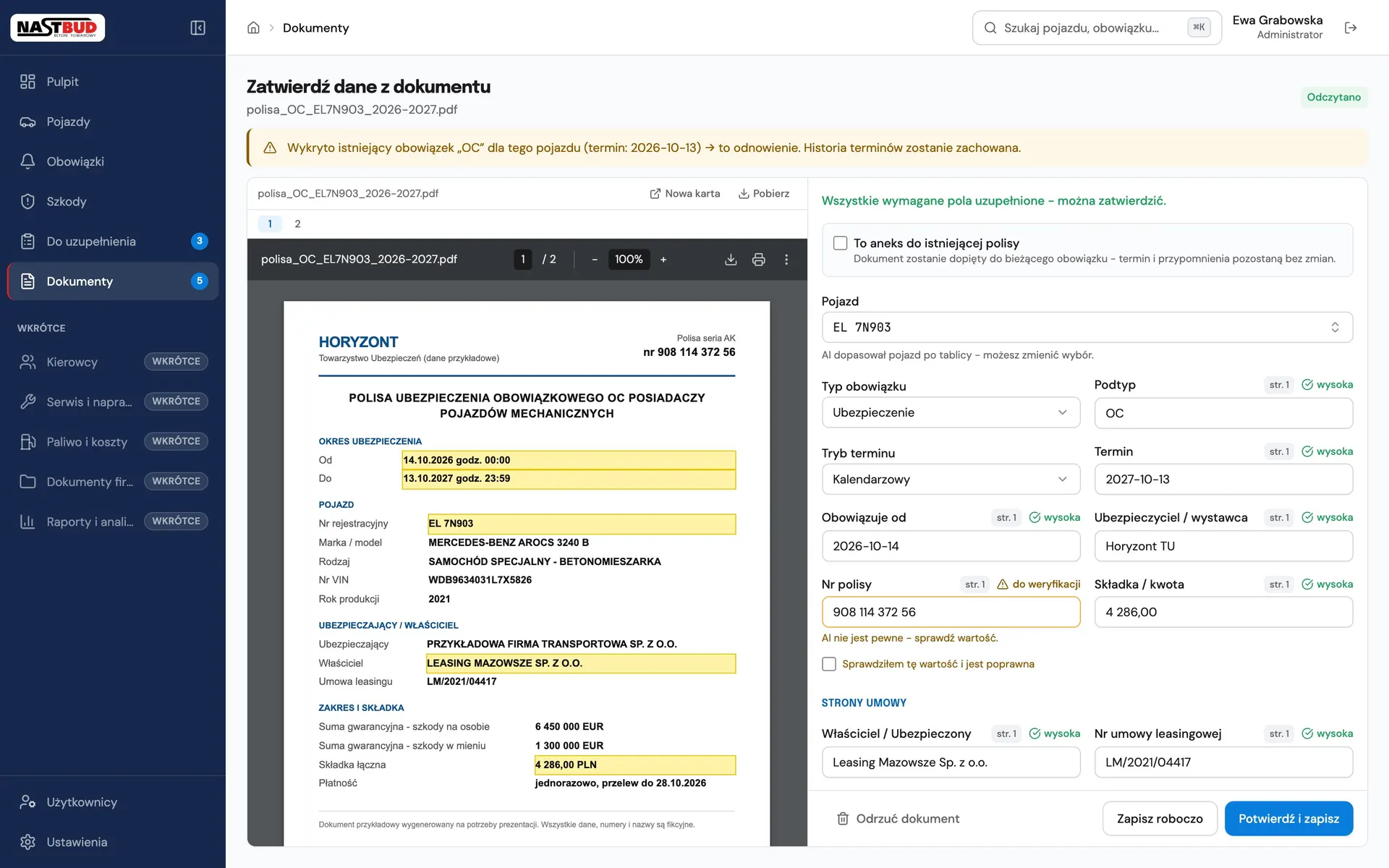This screenshot has height=868, width=1389.
Task: Open Do uzupełnienia list
Action: [x=113, y=241]
